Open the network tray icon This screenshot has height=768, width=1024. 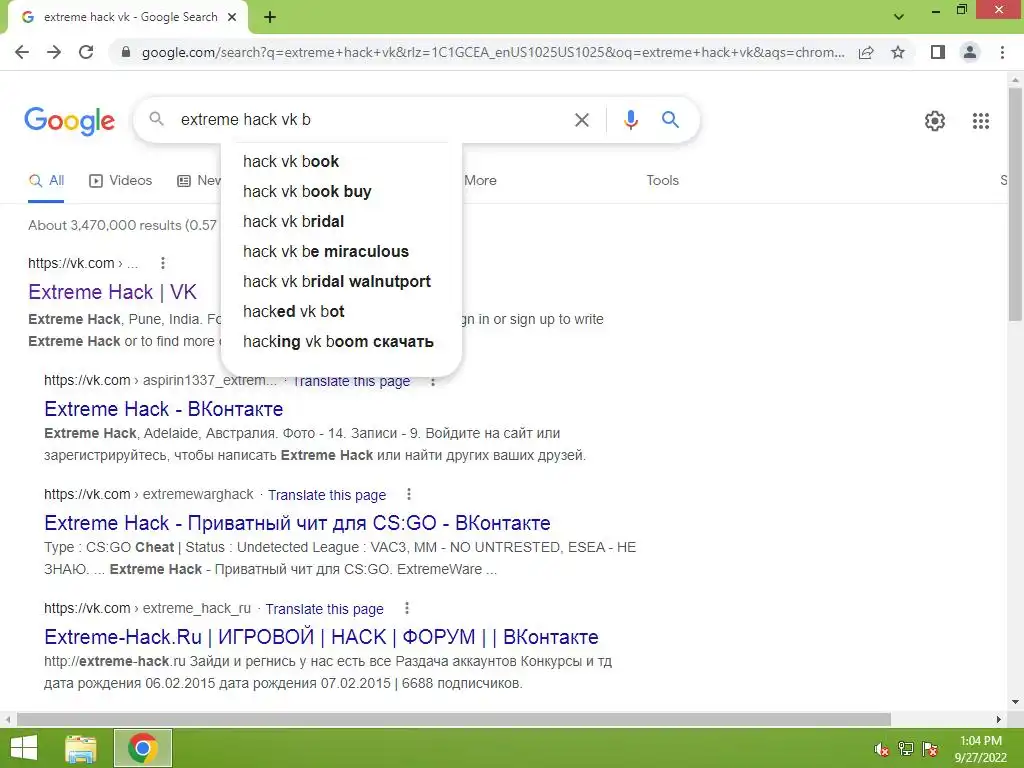(906, 749)
